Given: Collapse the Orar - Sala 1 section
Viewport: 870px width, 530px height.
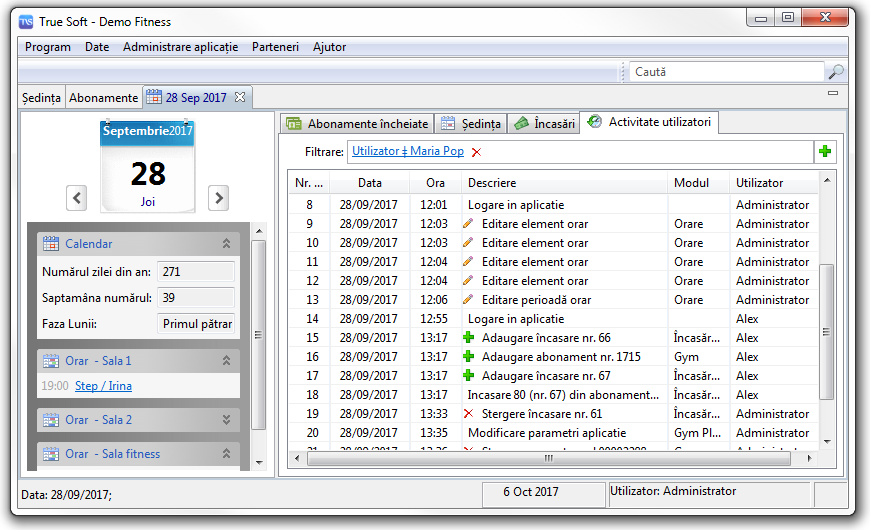Looking at the screenshot, I should pos(226,361).
